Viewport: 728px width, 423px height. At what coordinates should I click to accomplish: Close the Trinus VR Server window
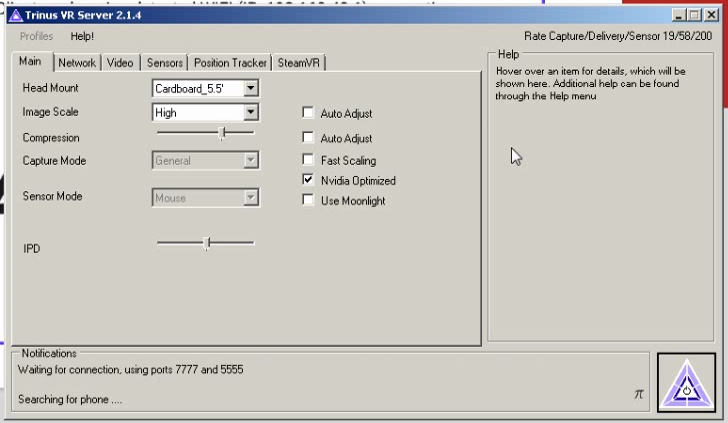click(x=711, y=15)
